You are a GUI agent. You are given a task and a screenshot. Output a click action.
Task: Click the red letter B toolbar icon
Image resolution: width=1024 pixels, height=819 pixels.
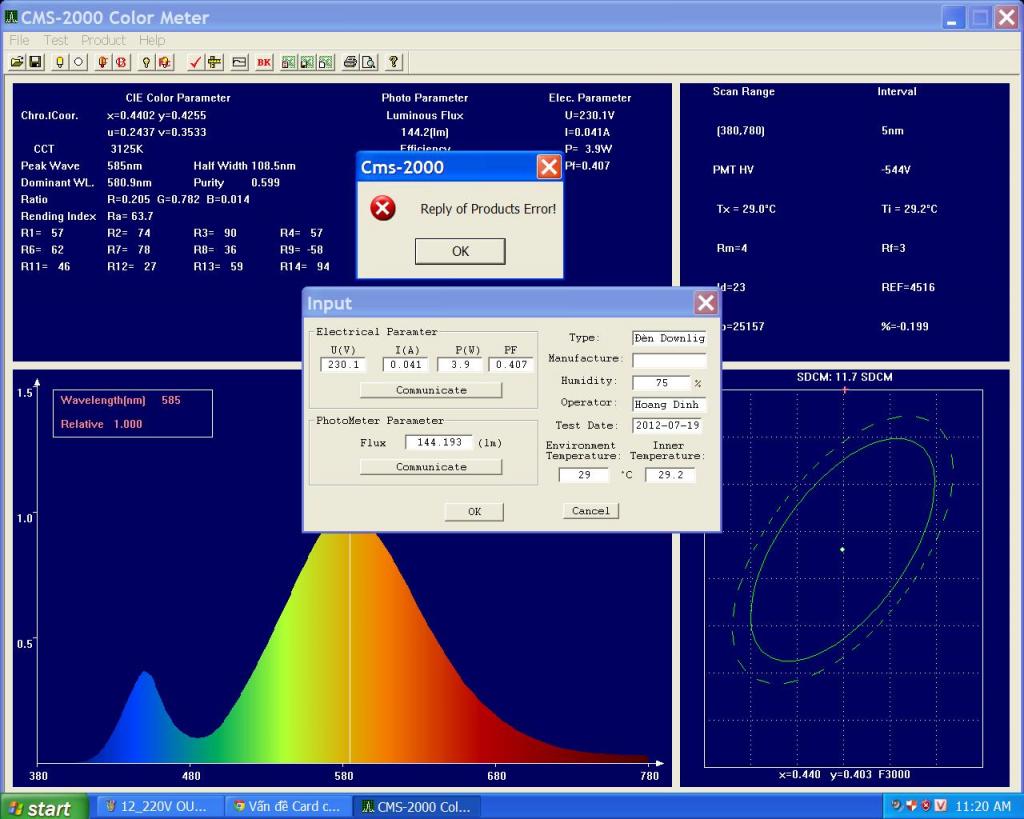click(121, 62)
